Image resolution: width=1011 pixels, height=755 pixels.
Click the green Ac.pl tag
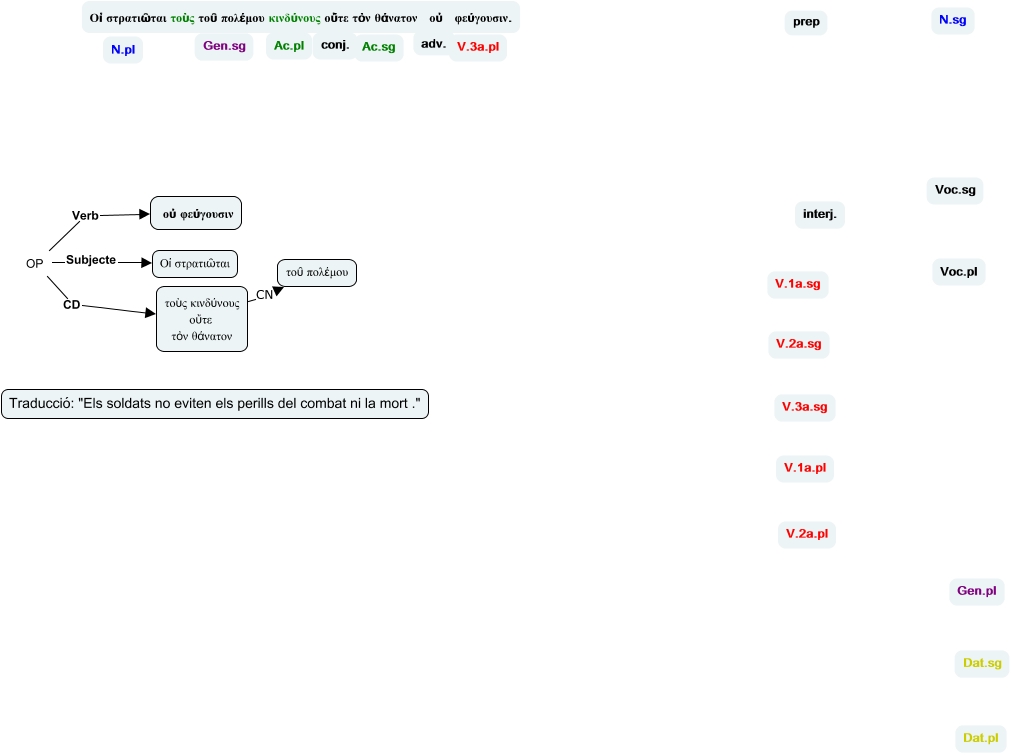point(289,46)
